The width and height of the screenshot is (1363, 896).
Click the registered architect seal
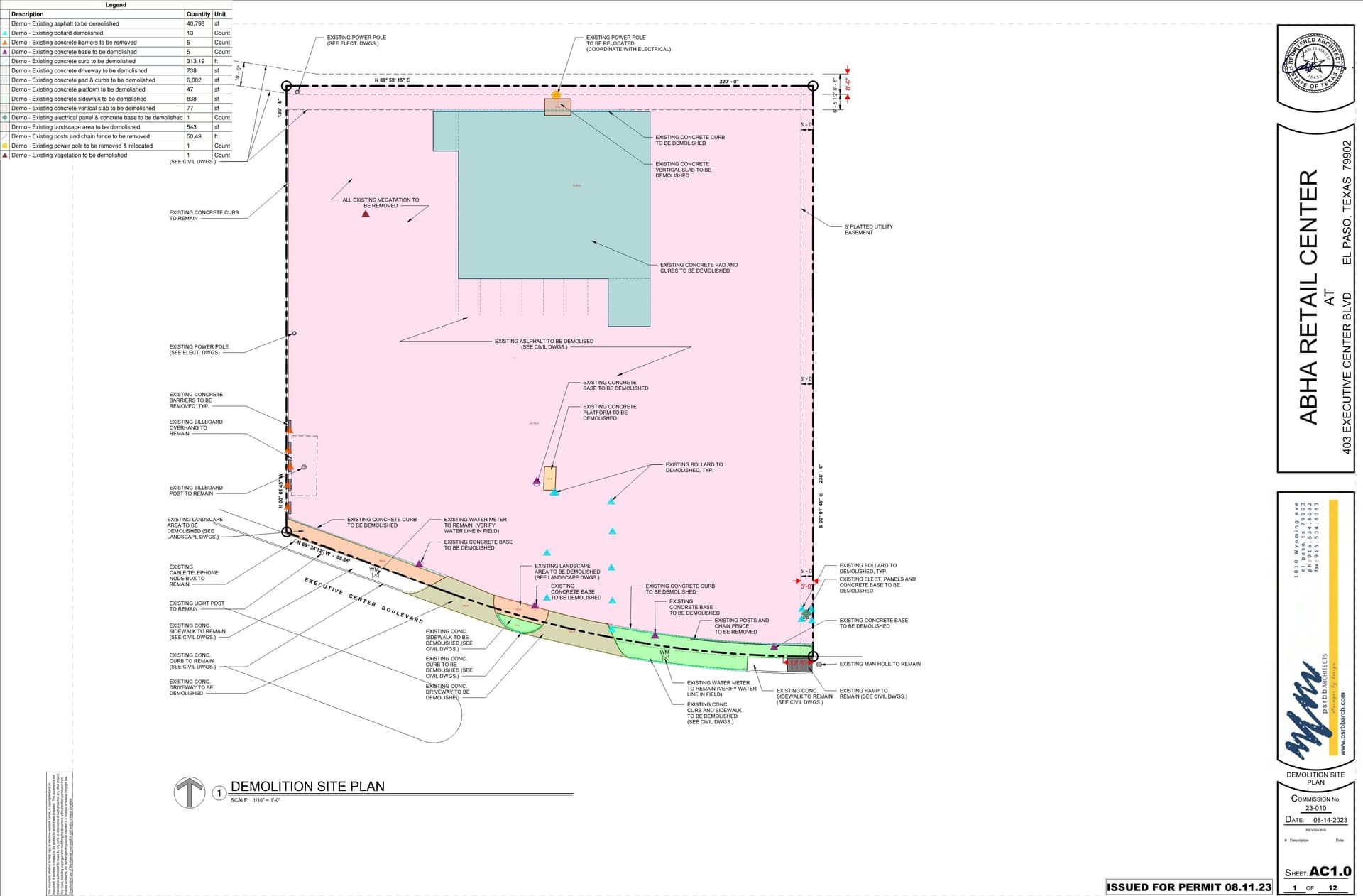point(1314,65)
